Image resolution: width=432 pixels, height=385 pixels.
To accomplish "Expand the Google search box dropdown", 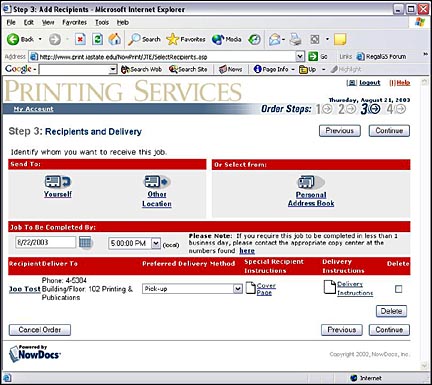I will (113, 69).
